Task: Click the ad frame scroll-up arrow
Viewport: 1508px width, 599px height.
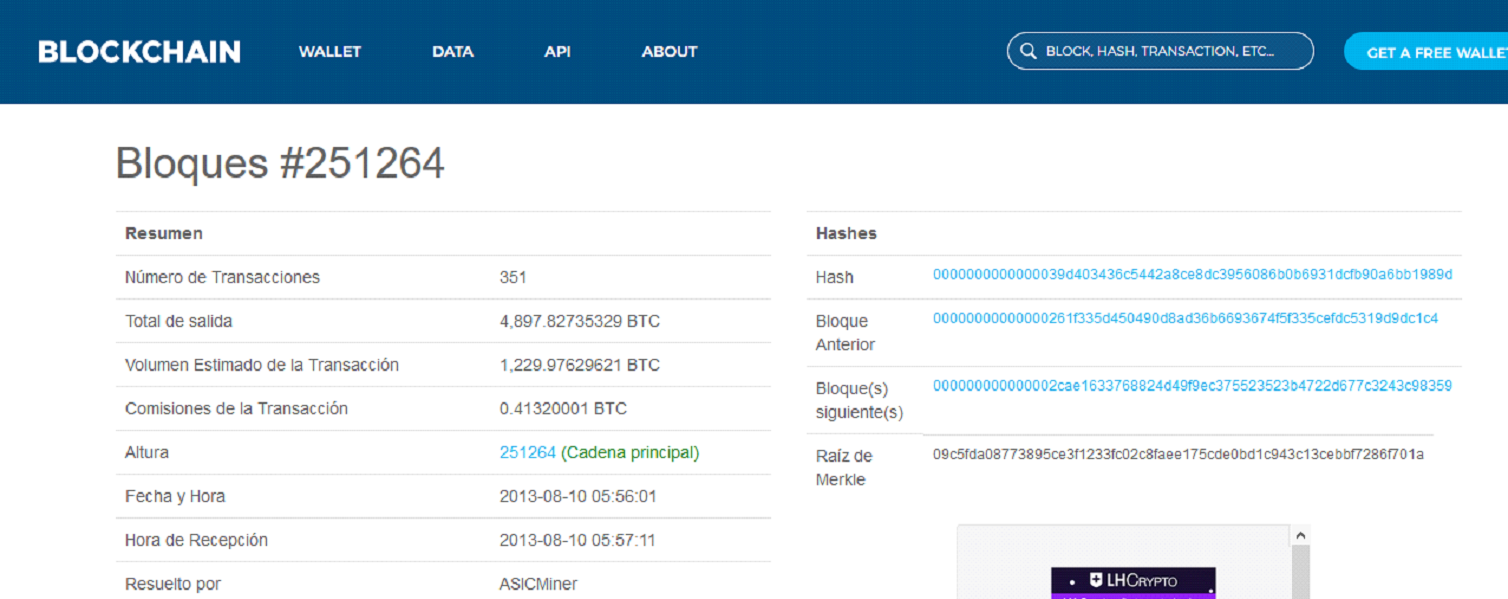Action: click(x=1300, y=536)
